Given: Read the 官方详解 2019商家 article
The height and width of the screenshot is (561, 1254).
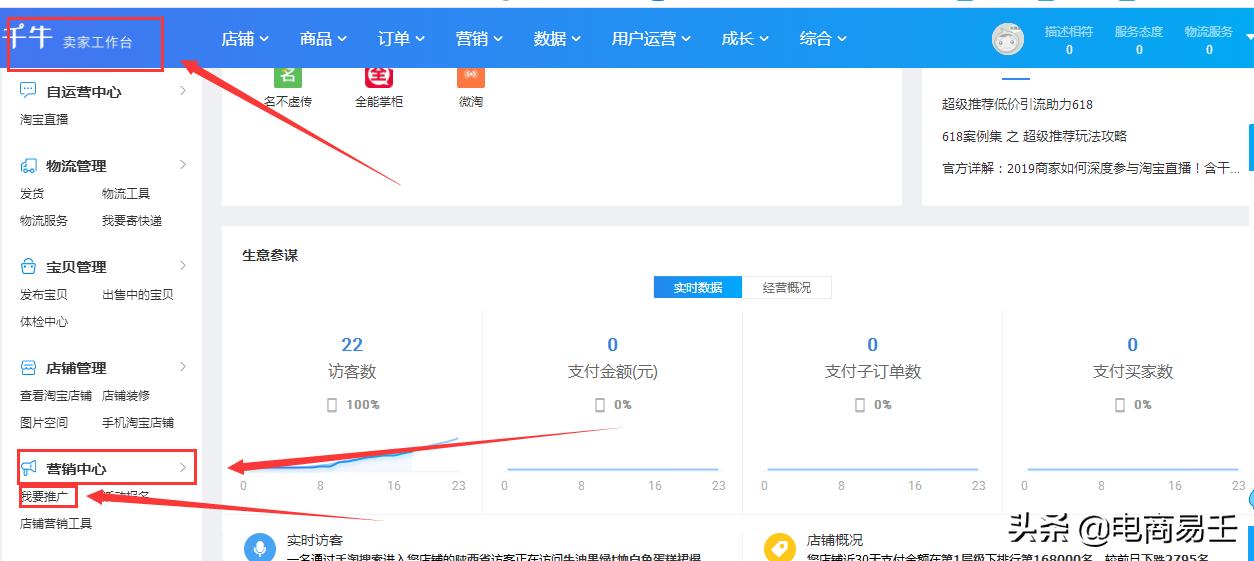Looking at the screenshot, I should [1091, 168].
